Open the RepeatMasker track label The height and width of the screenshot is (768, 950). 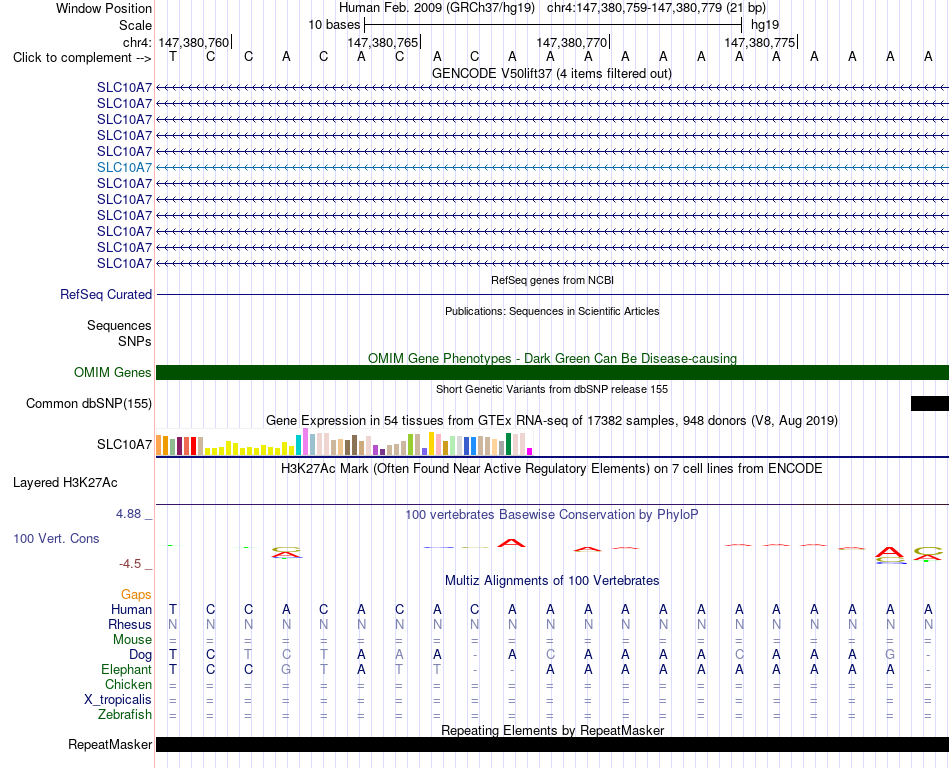point(110,744)
